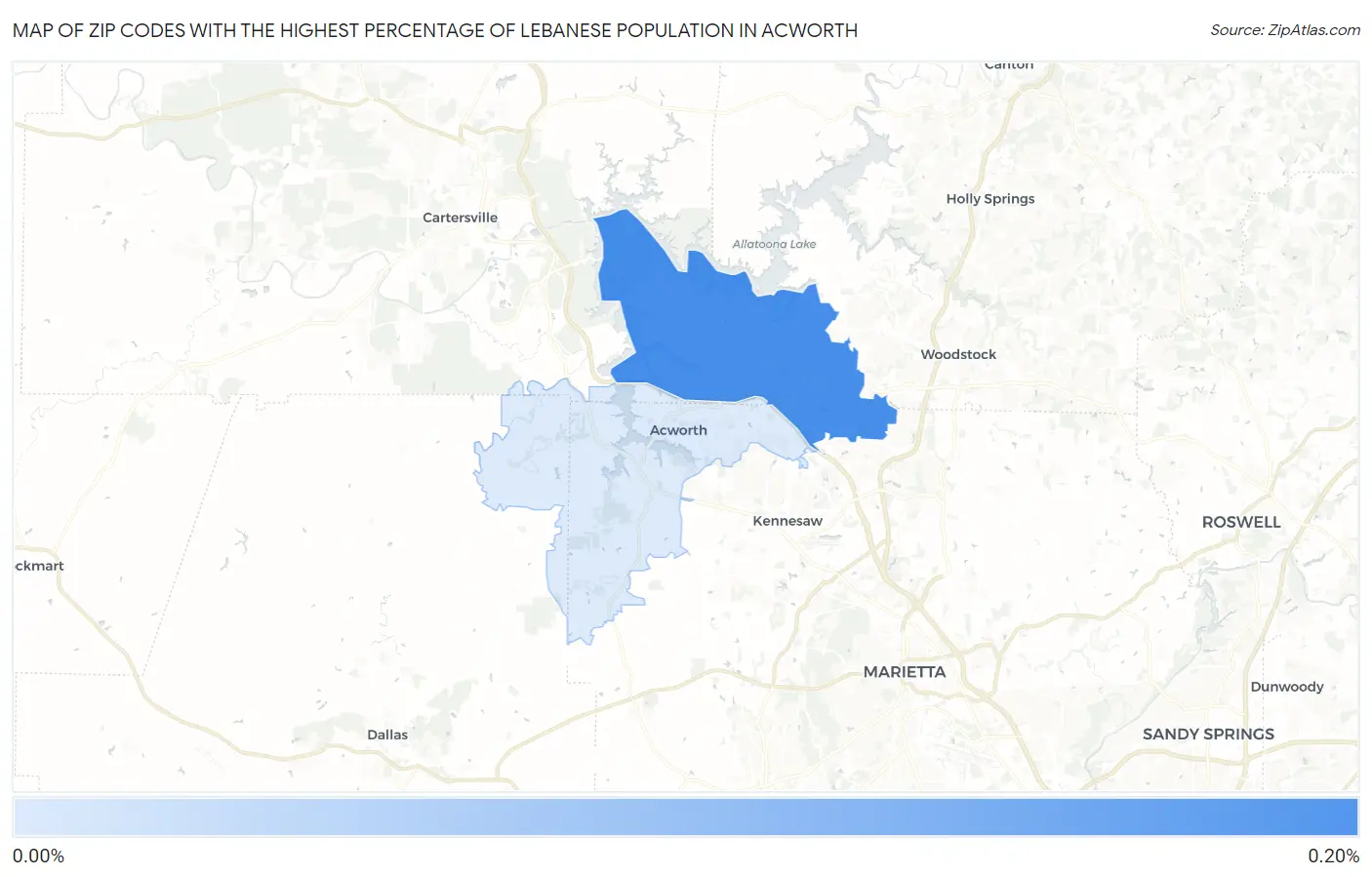Click the map title heading

click(435, 30)
